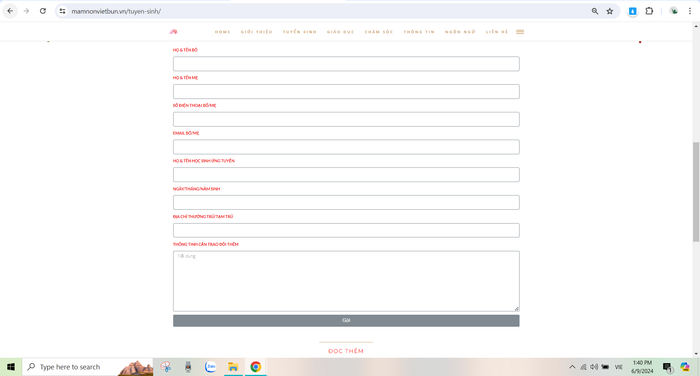Screen dimensions: 700x376
Task: Open the Snipping Tool taskbar icon
Action: [166, 367]
